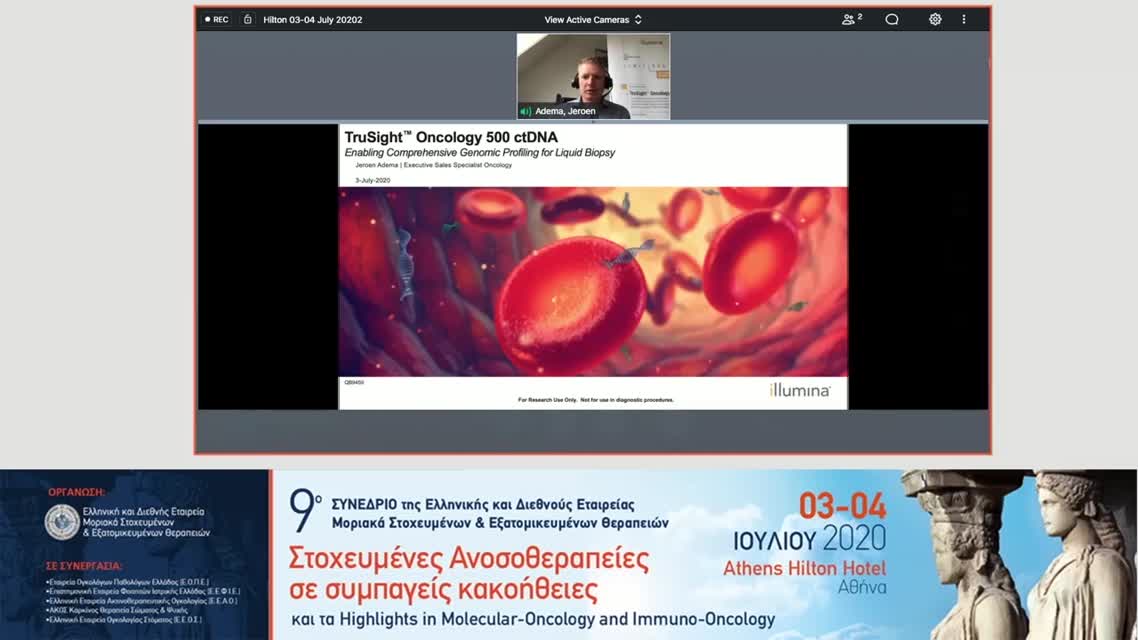Open the chat bubble icon

click(891, 18)
